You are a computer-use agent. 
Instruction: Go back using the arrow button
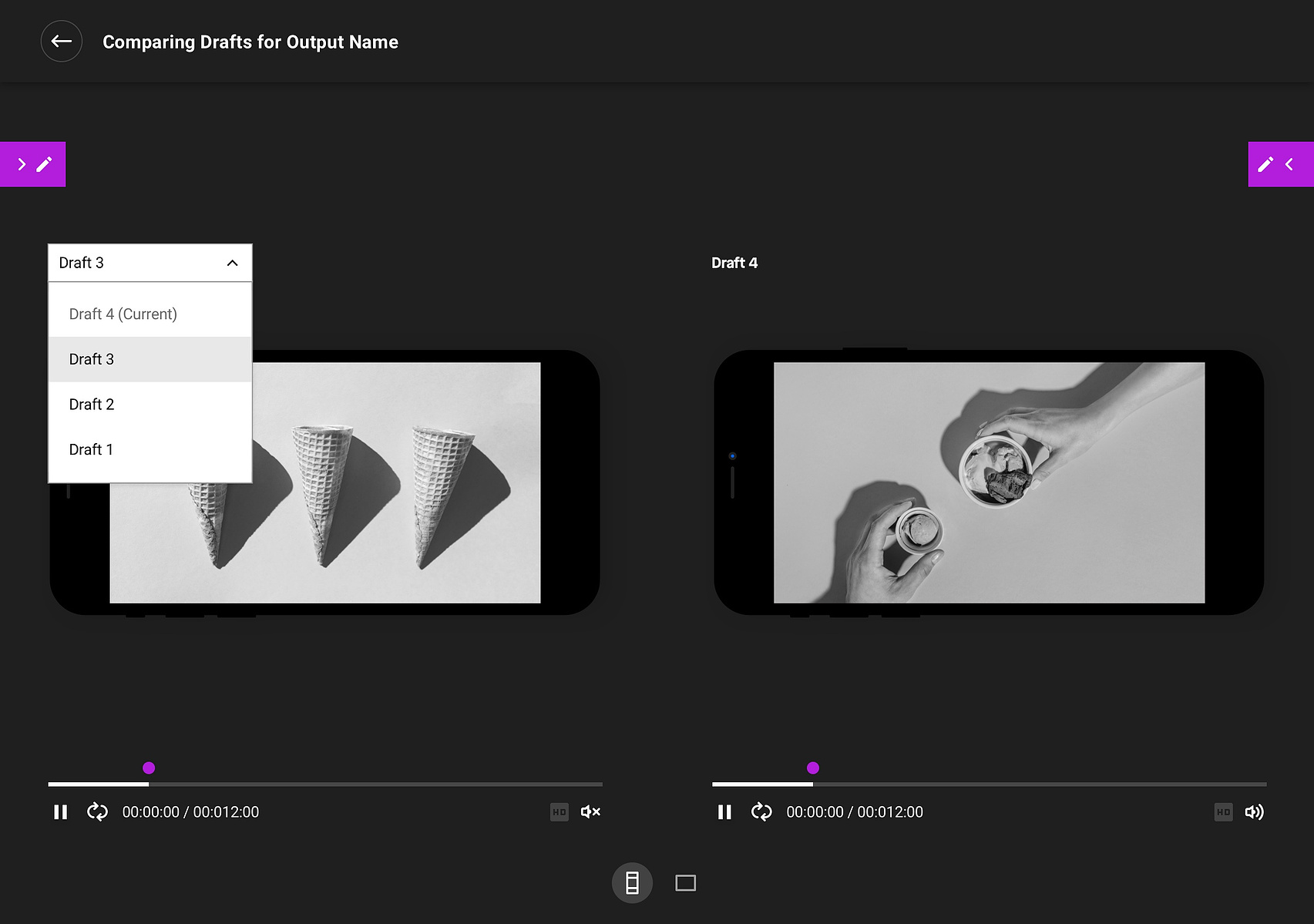[62, 42]
